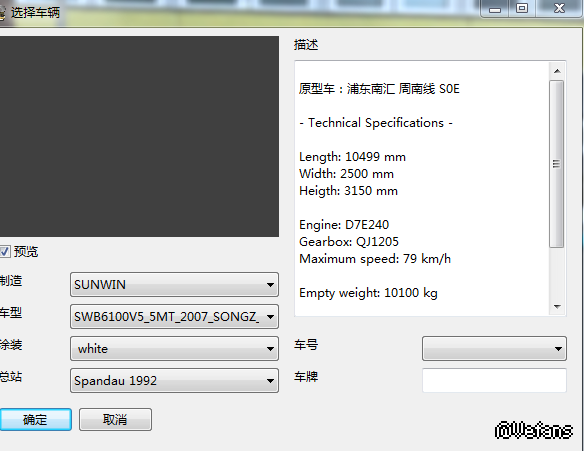Click the arrow on the SUNWIN combo box
This screenshot has height=451, width=584.
(270, 285)
